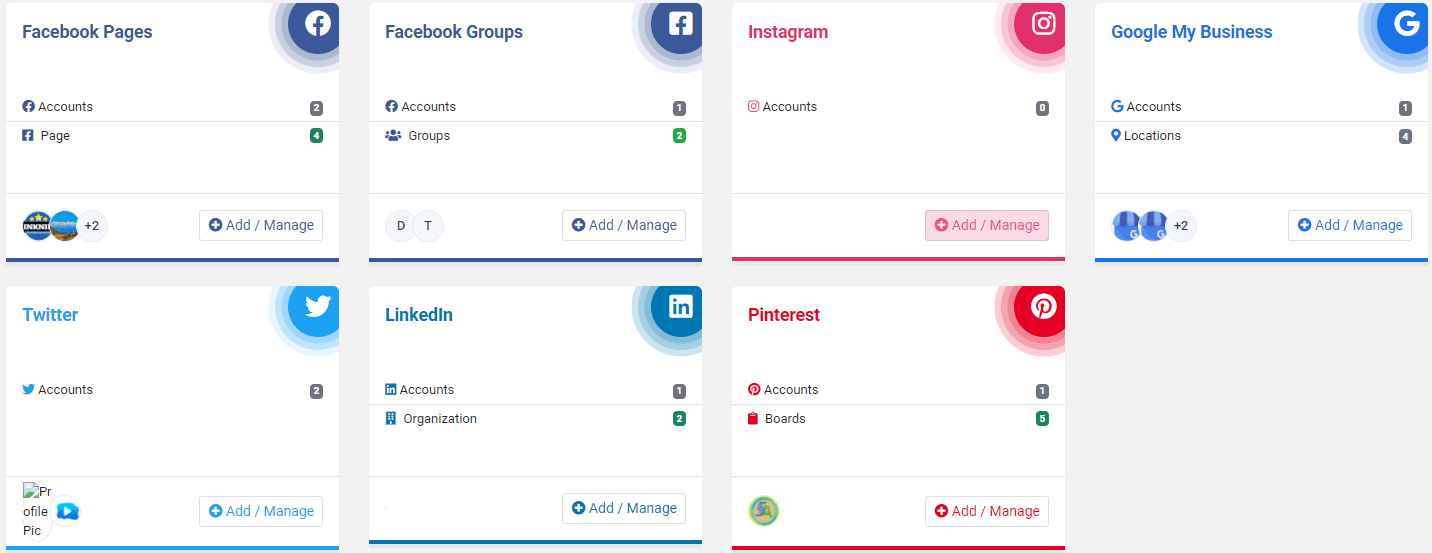The width and height of the screenshot is (1432, 553).
Task: Open Add / Manage for Google My Business
Action: [x=1350, y=225]
